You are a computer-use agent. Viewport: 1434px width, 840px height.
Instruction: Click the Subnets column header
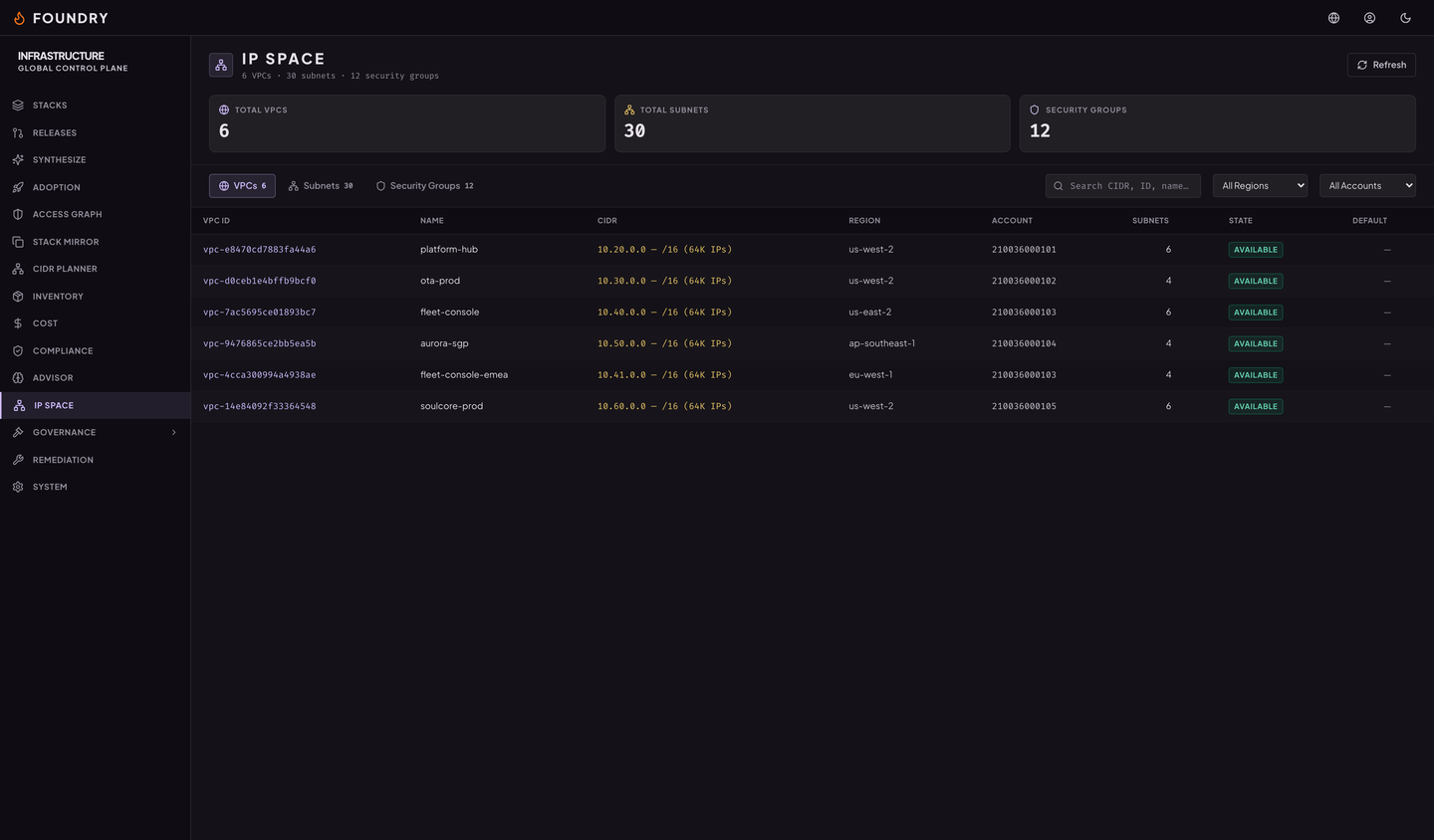[x=1150, y=221]
